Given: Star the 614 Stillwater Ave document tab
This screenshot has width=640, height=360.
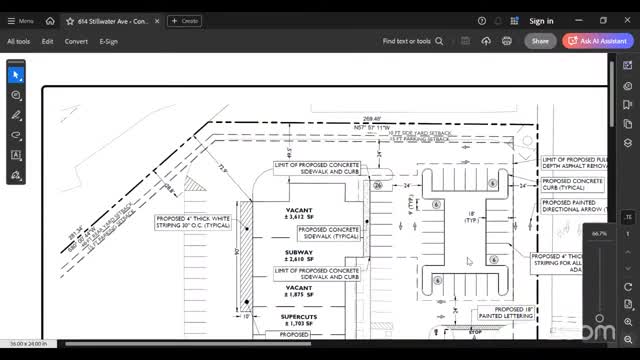Looking at the screenshot, I should (x=70, y=21).
